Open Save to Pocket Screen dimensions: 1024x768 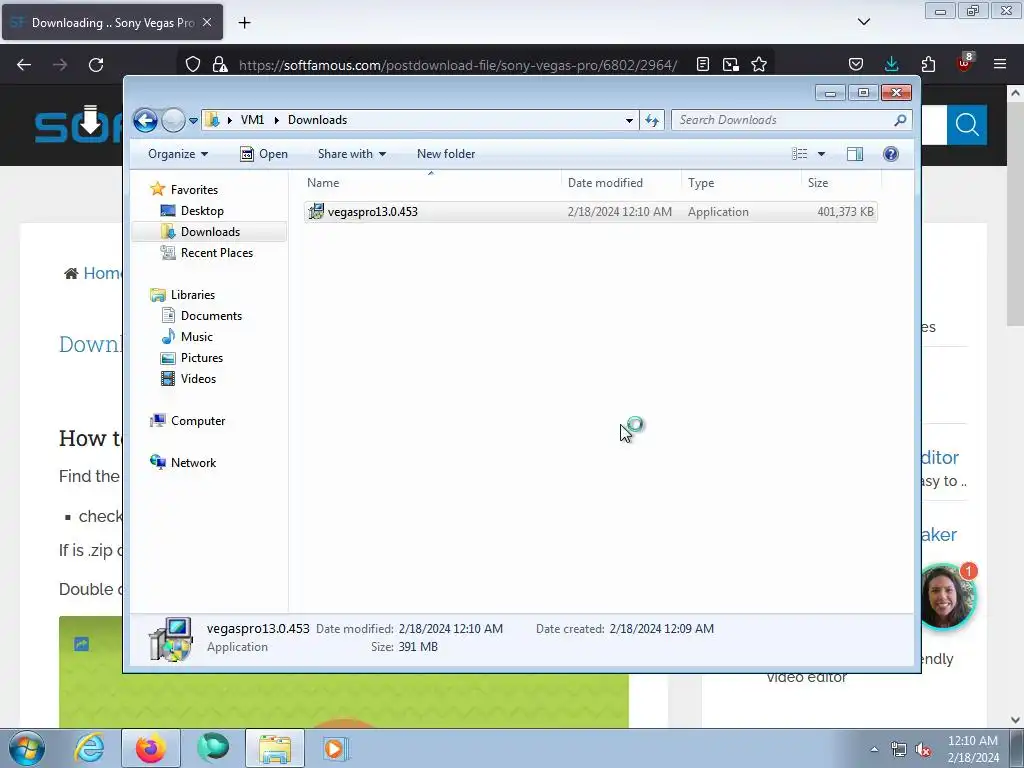tap(856, 65)
